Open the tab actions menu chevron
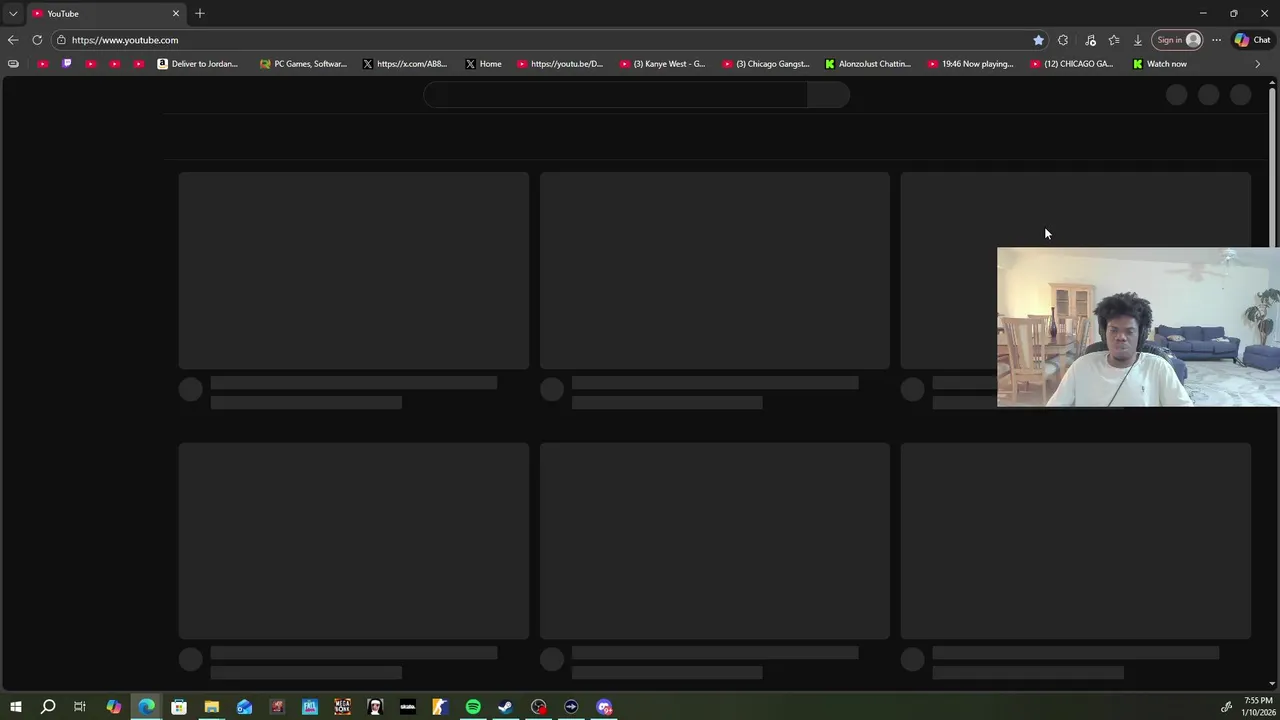 [13, 13]
